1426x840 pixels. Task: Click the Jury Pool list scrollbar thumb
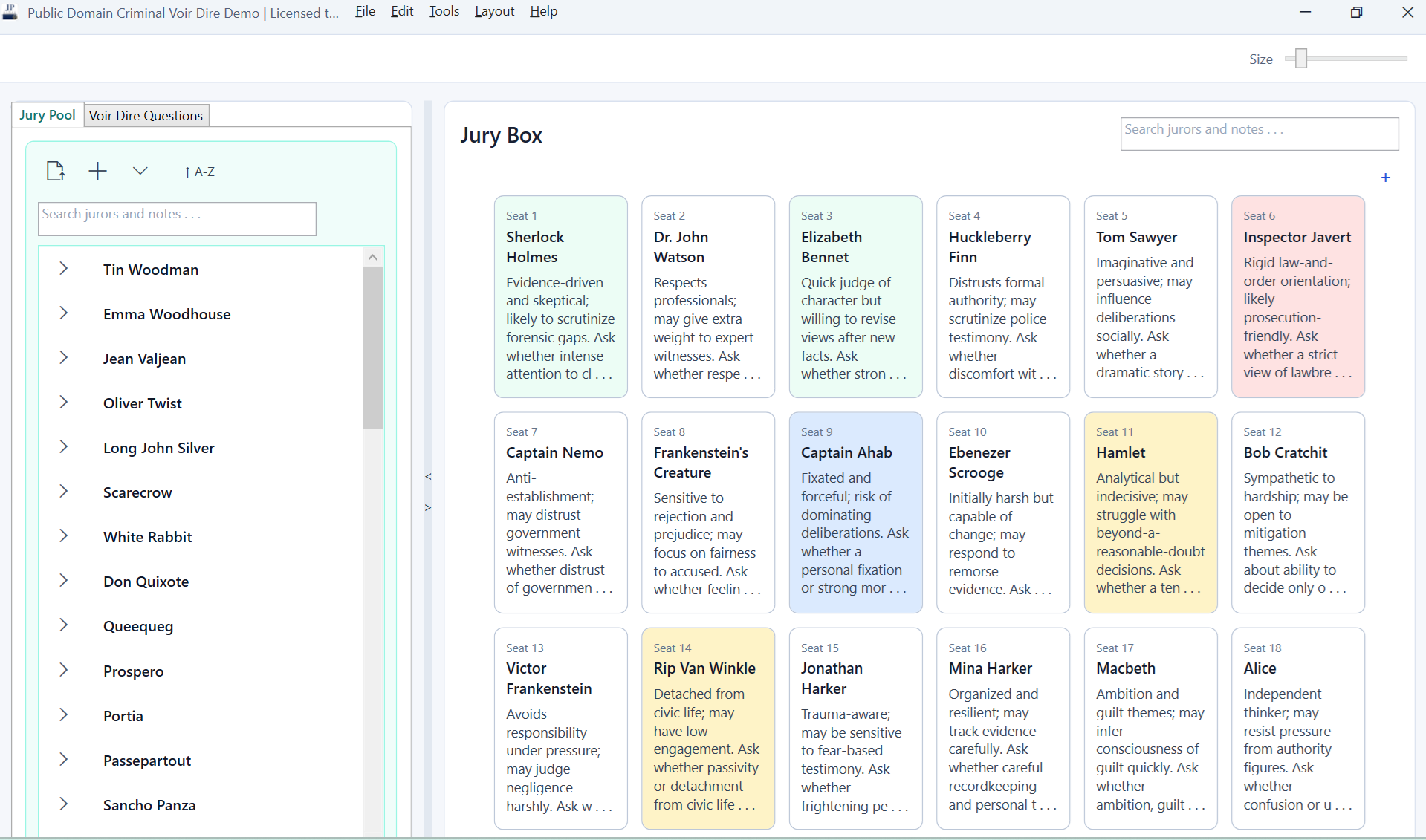coord(373,347)
